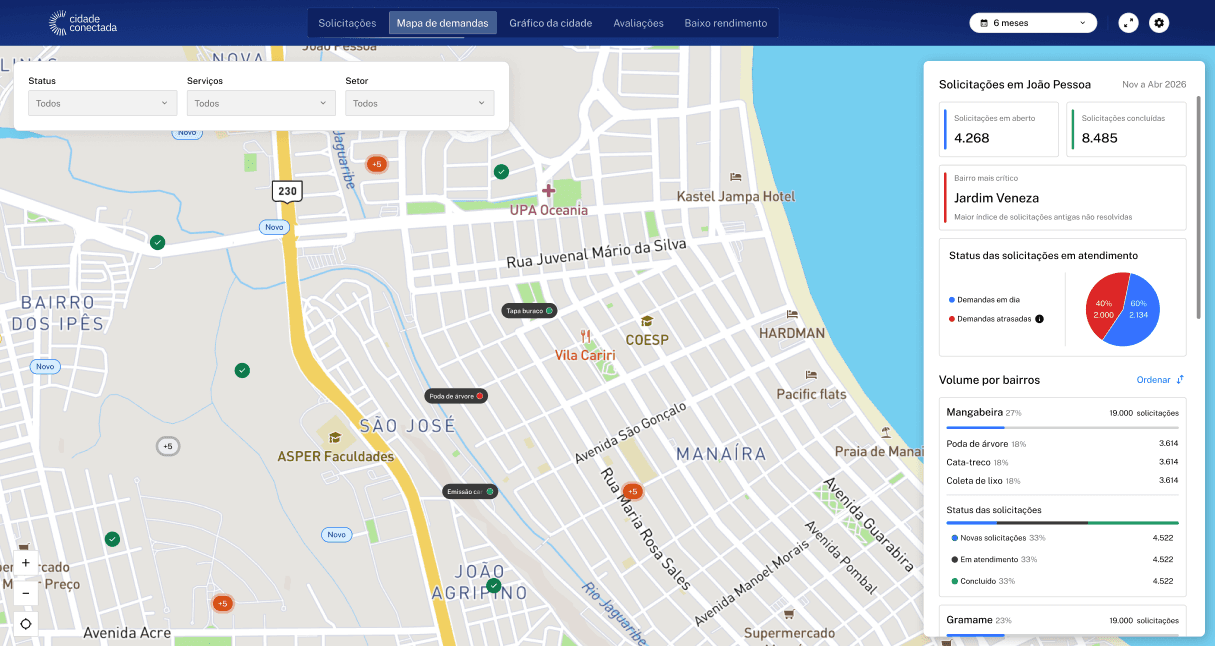This screenshot has height=646, width=1215.
Task: Switch to the Solicitações tab
Action: click(347, 23)
